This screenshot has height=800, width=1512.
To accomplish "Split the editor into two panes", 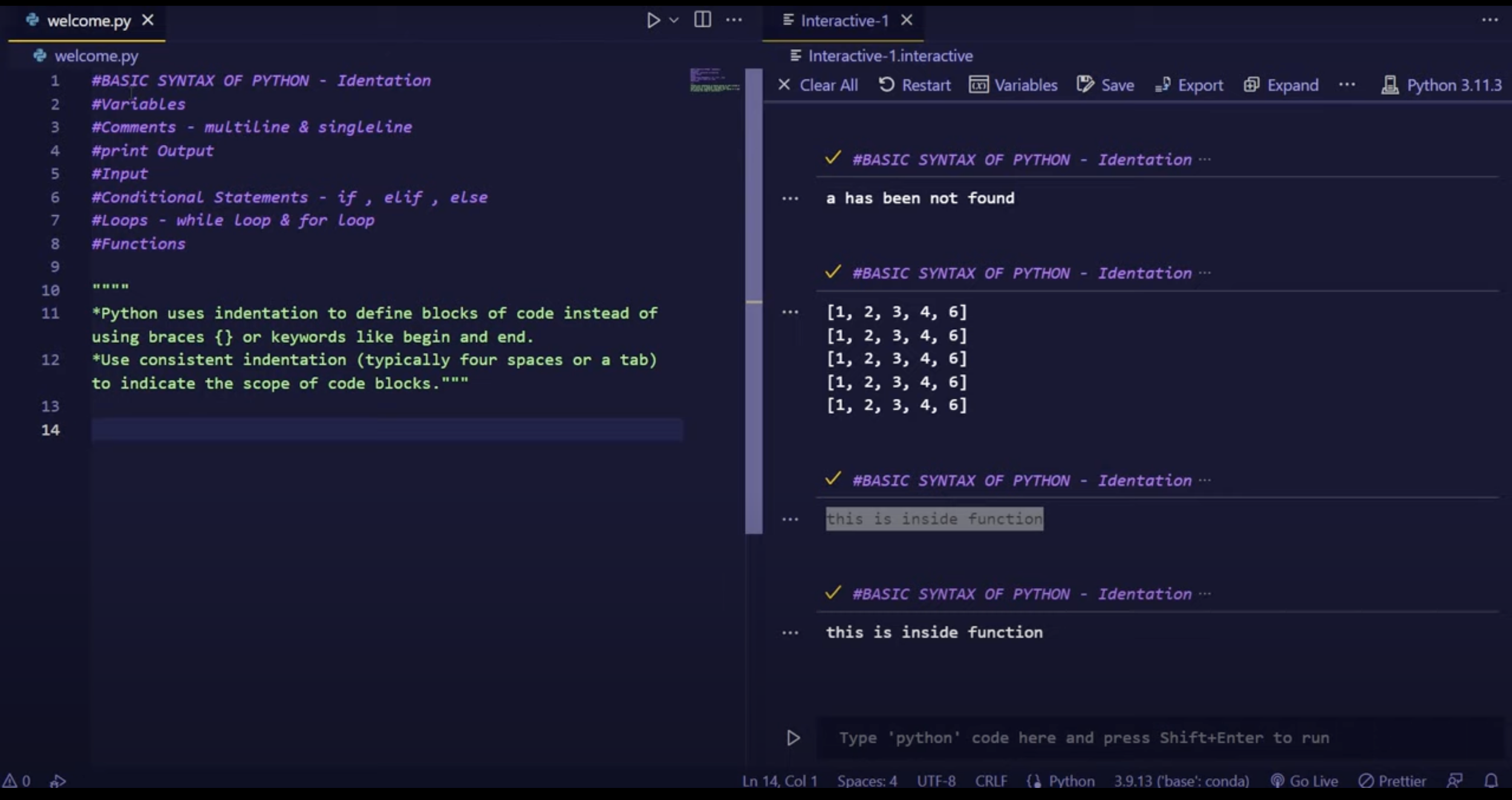I will point(703,20).
